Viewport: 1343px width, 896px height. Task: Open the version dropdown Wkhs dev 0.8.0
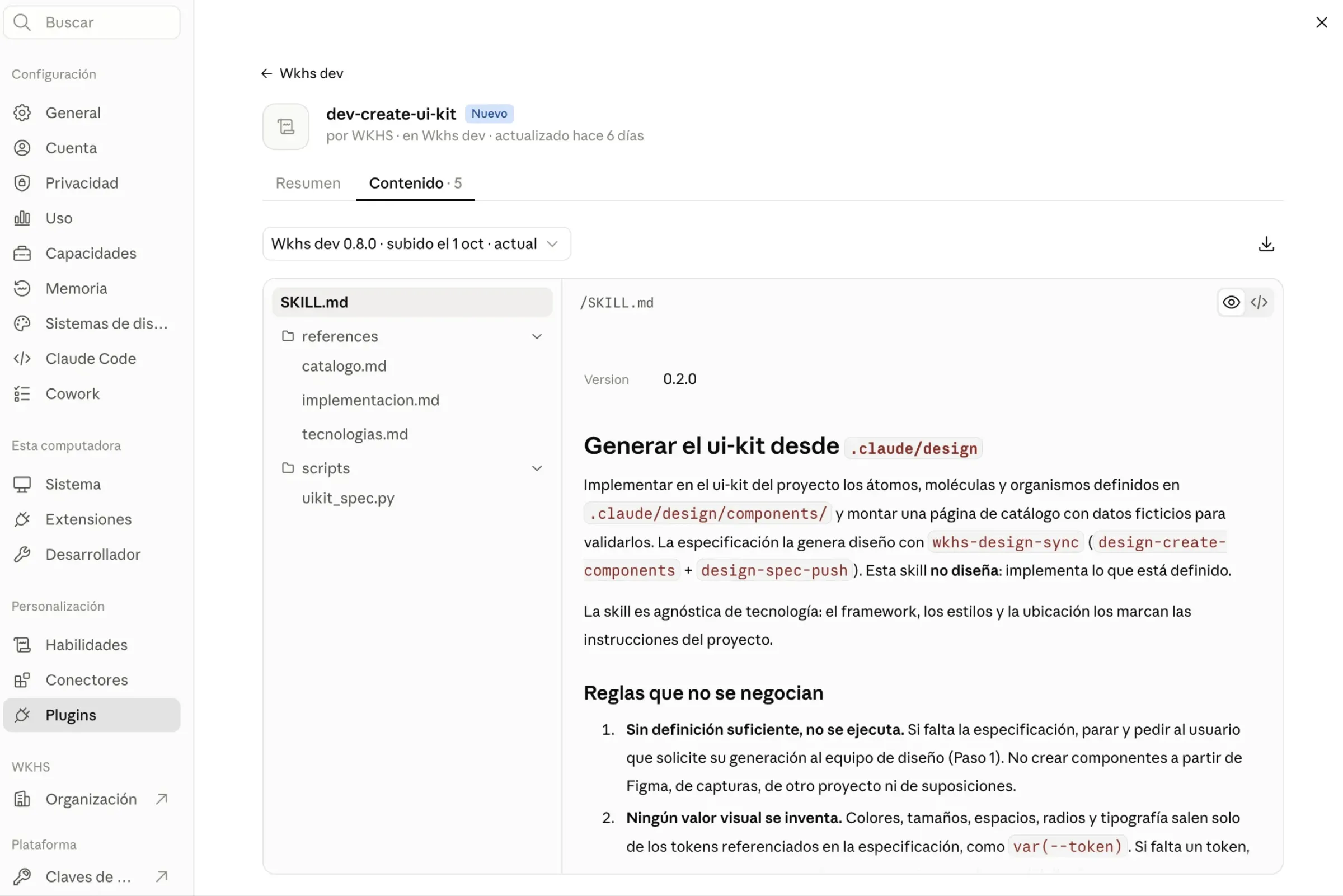pyautogui.click(x=416, y=244)
